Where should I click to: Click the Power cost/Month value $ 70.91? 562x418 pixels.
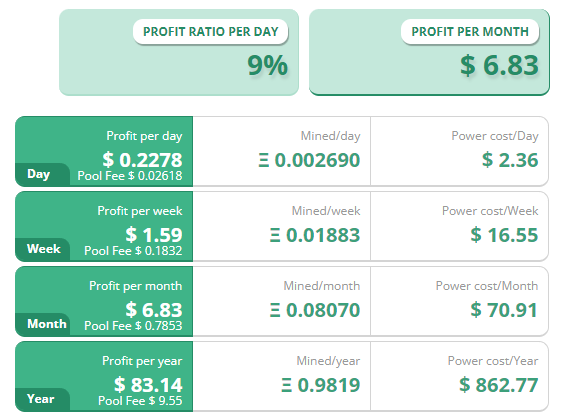pos(504,310)
